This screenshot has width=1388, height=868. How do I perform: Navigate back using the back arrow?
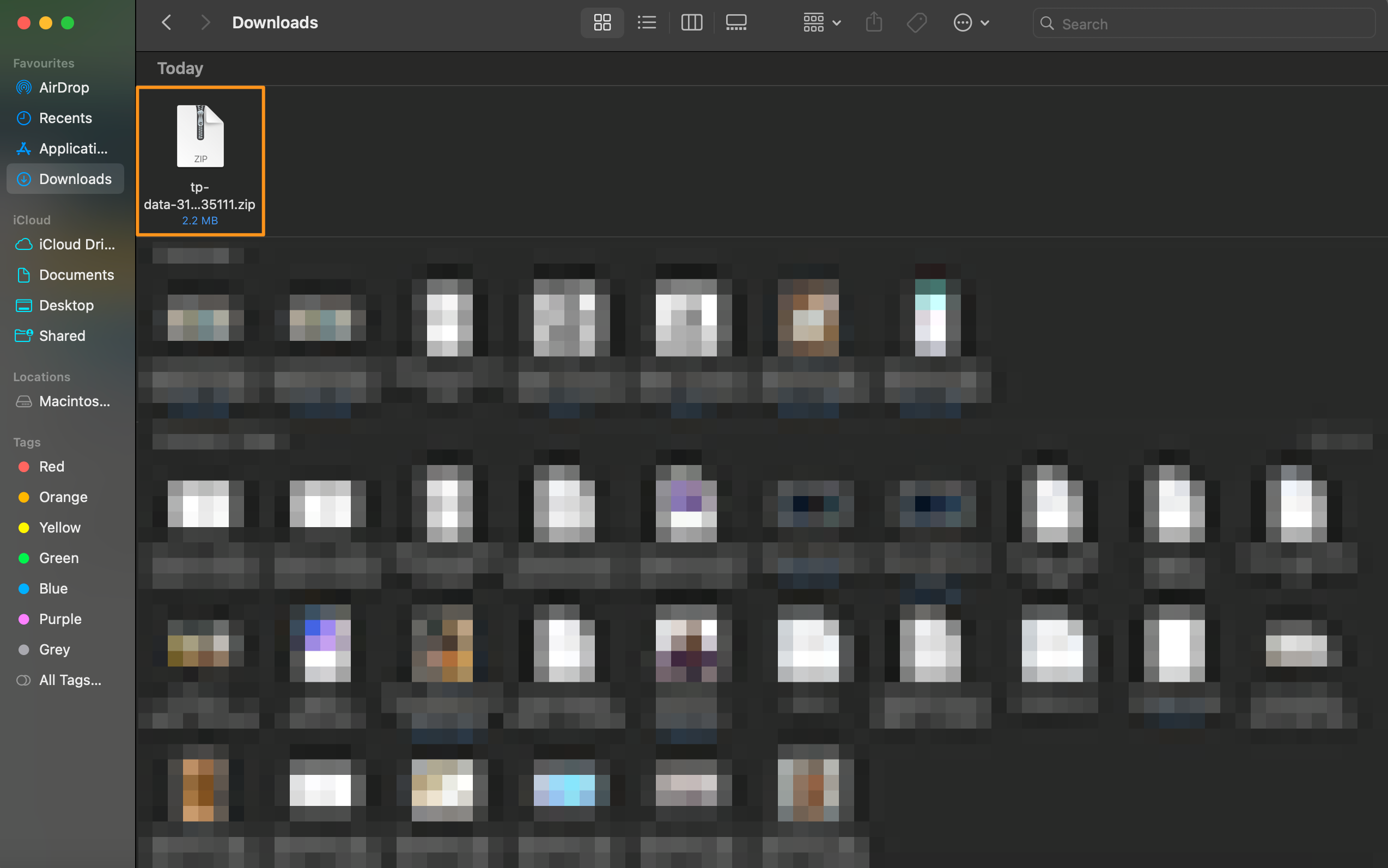166,22
